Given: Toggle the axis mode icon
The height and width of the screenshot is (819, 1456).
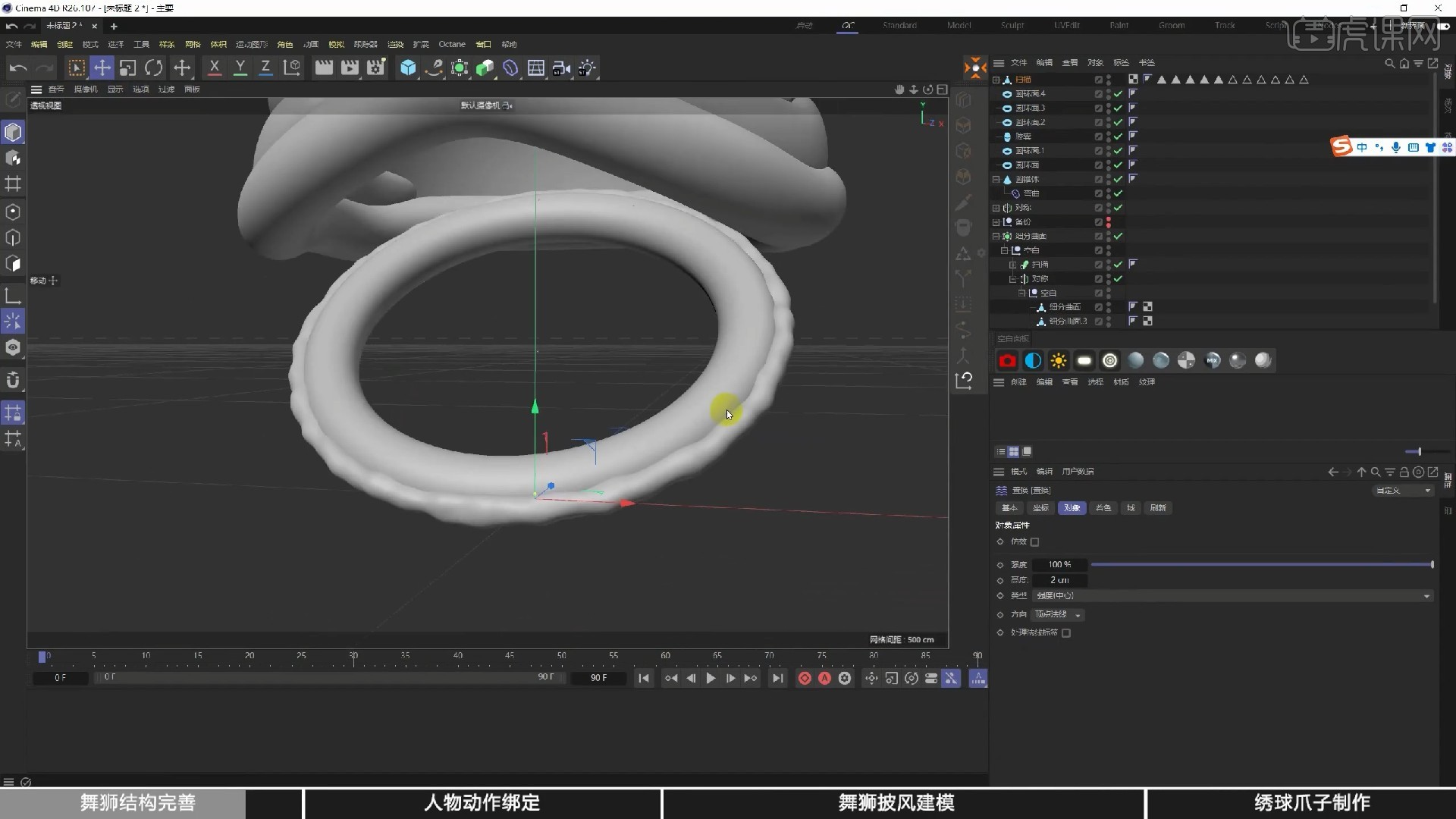Looking at the screenshot, I should [x=13, y=296].
